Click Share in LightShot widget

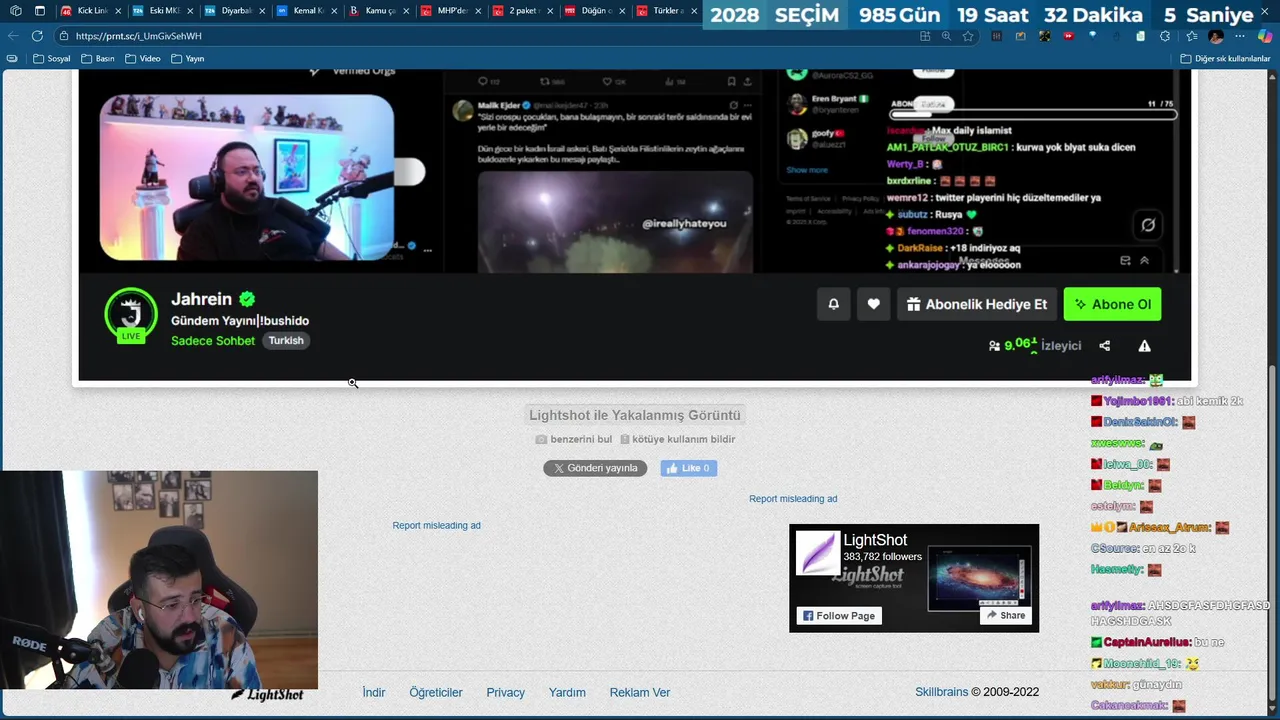click(1005, 615)
